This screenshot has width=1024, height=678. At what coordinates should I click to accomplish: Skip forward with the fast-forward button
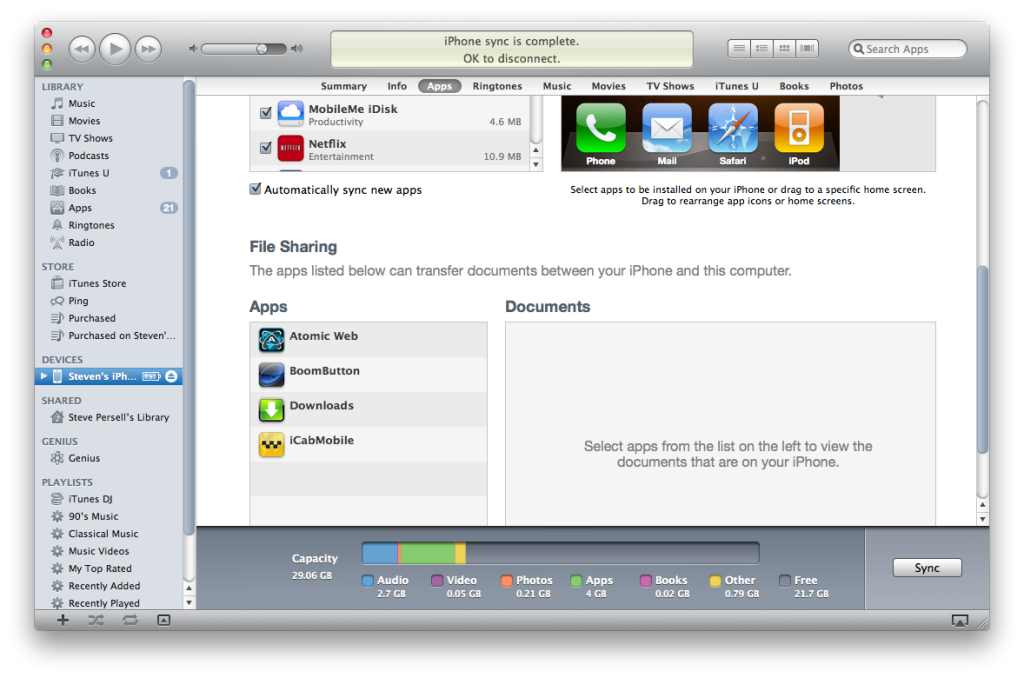tap(148, 49)
